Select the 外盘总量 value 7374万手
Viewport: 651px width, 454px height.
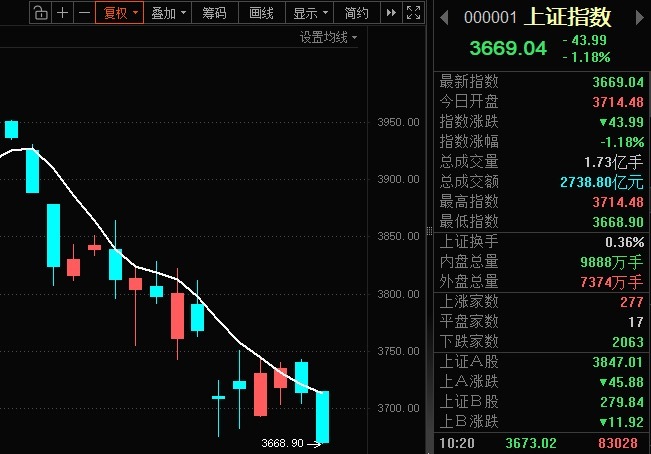point(612,282)
